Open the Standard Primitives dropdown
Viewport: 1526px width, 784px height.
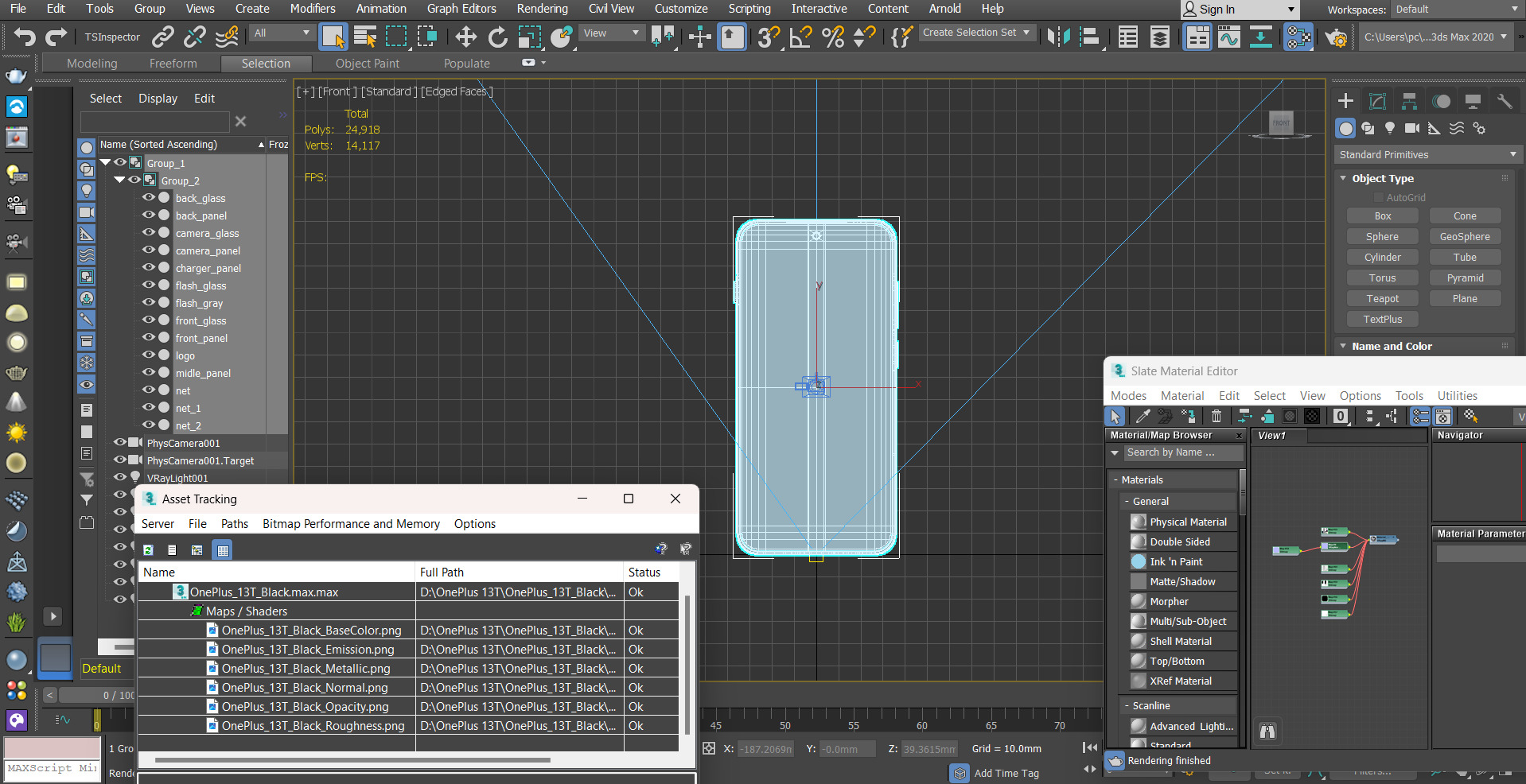(1427, 154)
